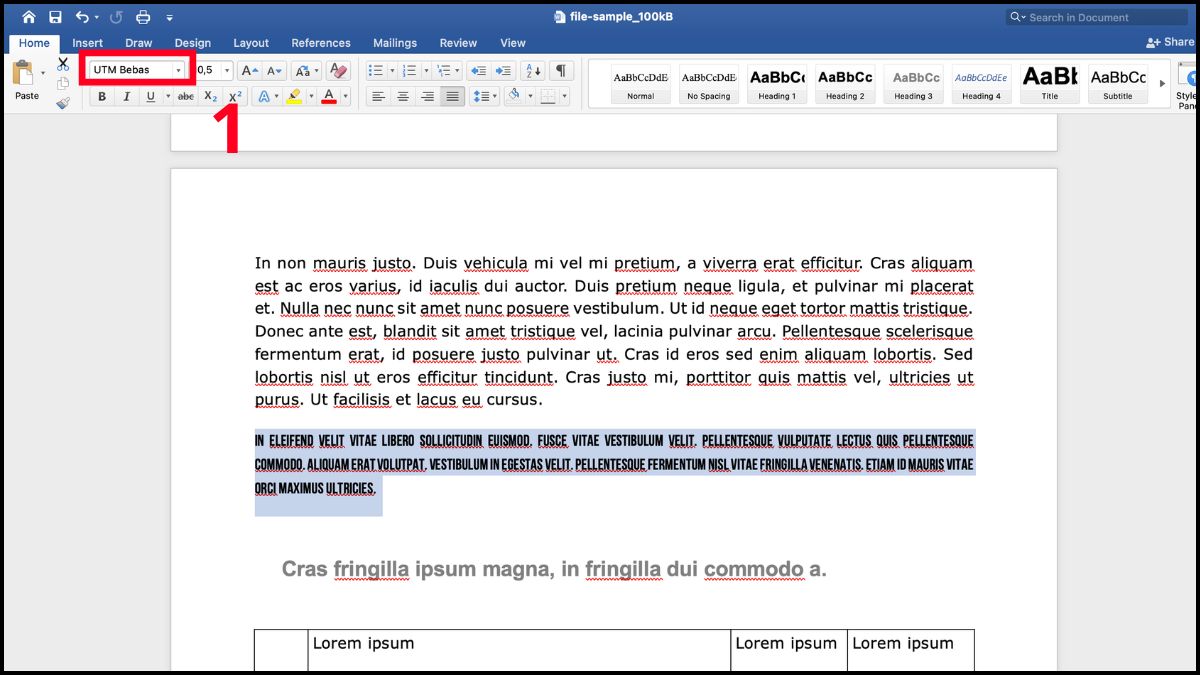Open the Mailings tab
Viewport: 1200px width, 675px height.
point(395,43)
